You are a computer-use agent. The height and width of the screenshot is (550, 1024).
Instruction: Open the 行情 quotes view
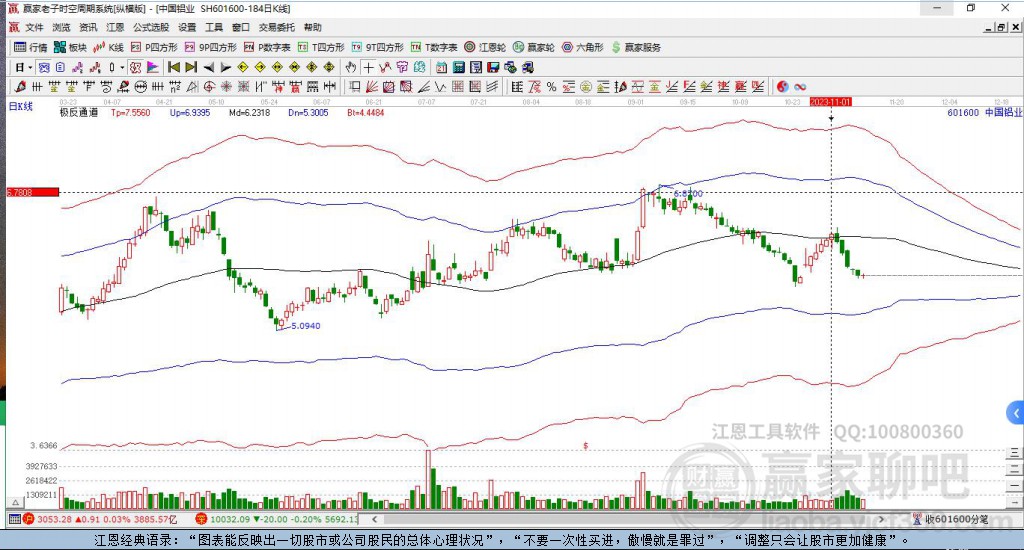(x=31, y=47)
